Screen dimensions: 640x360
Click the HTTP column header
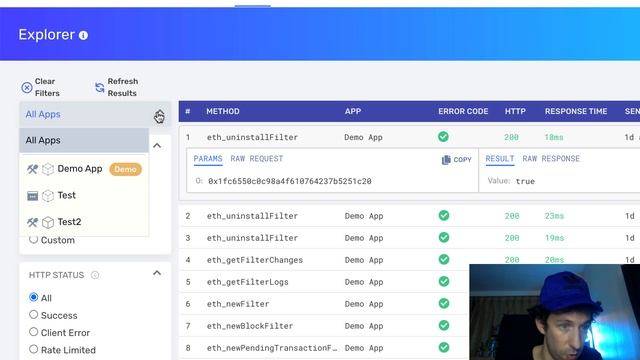(515, 111)
